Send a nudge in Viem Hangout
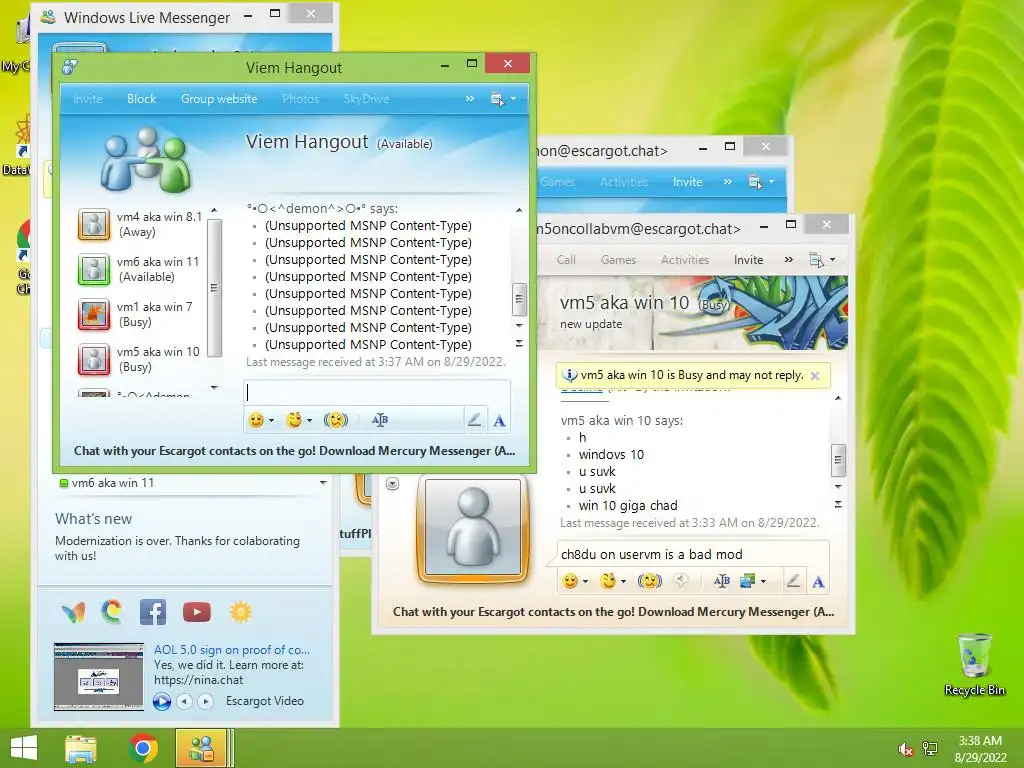 [336, 420]
